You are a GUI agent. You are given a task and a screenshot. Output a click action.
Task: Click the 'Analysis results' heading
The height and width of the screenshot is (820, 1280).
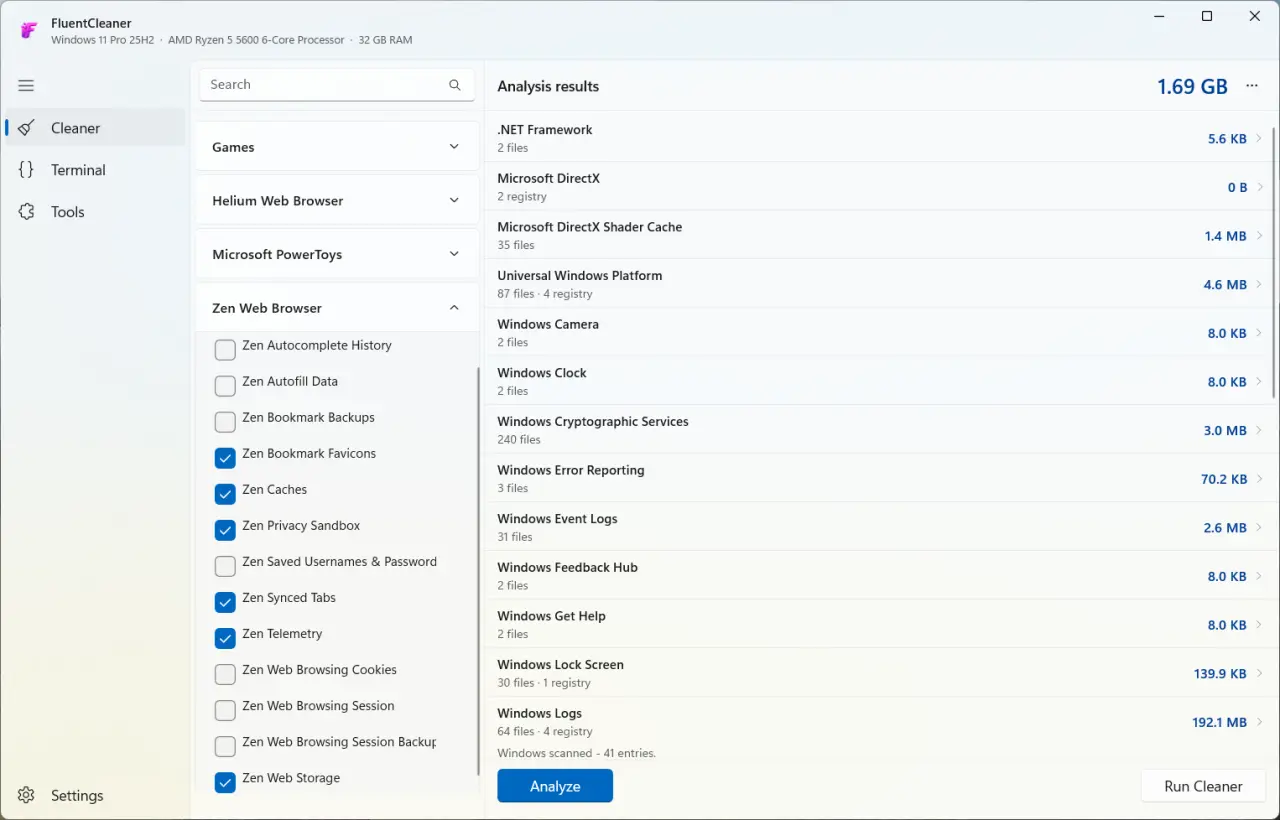[x=548, y=86]
